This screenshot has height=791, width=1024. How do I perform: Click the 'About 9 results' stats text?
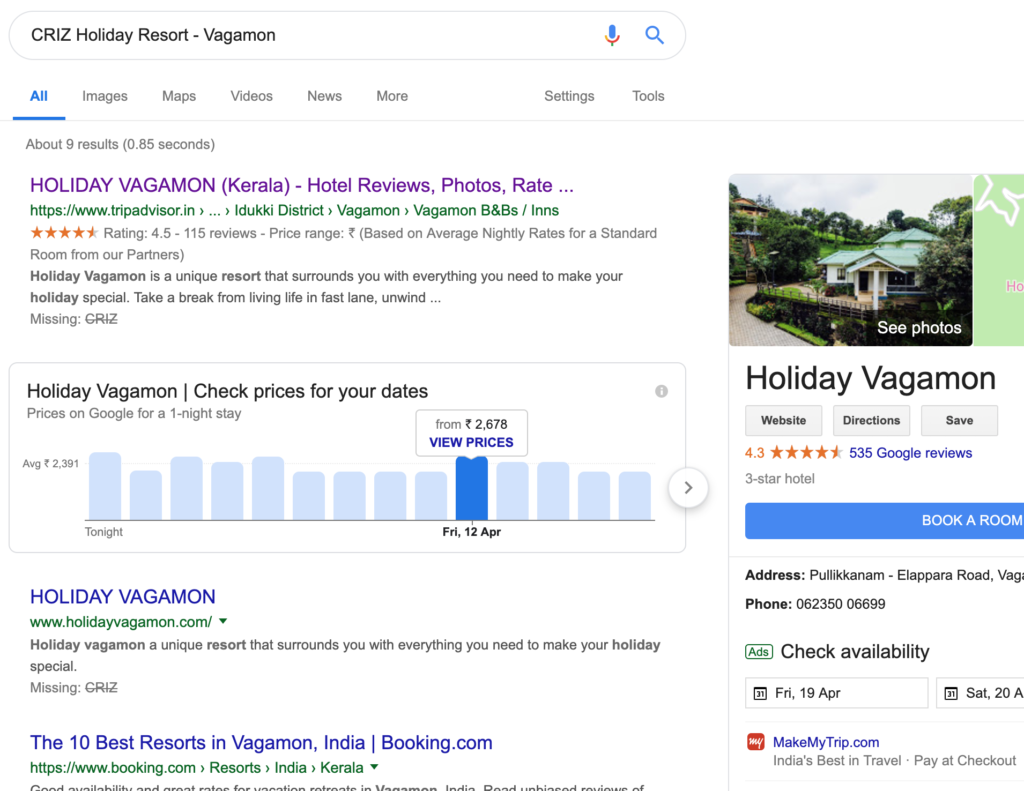[x=120, y=144]
